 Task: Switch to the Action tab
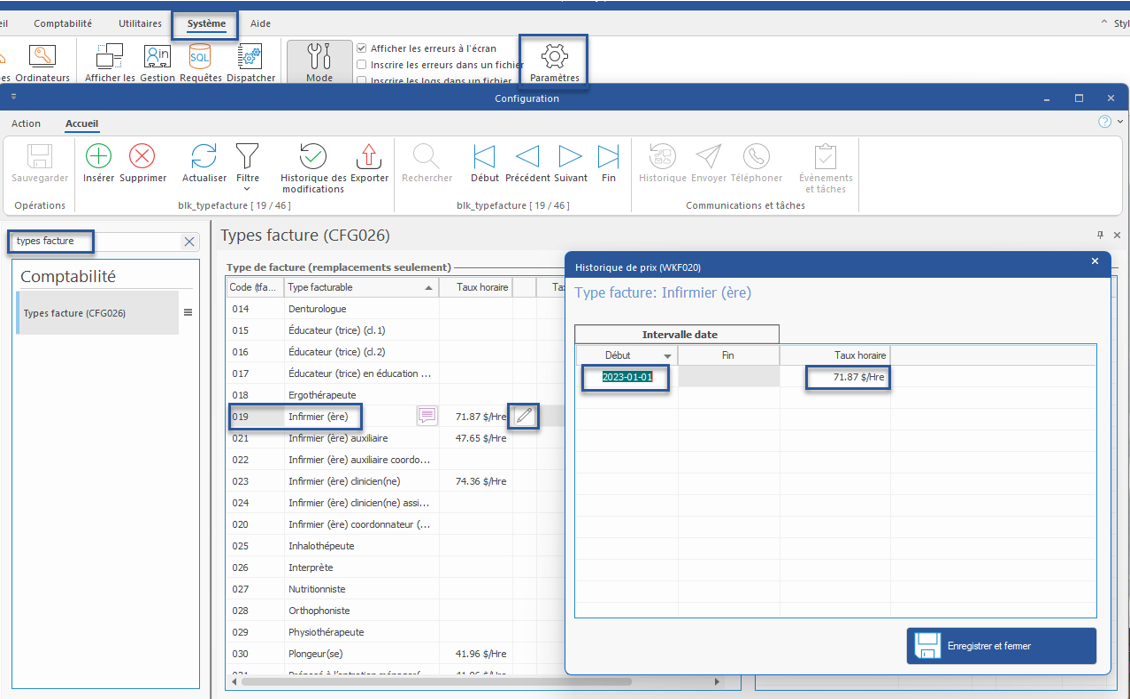(x=26, y=124)
